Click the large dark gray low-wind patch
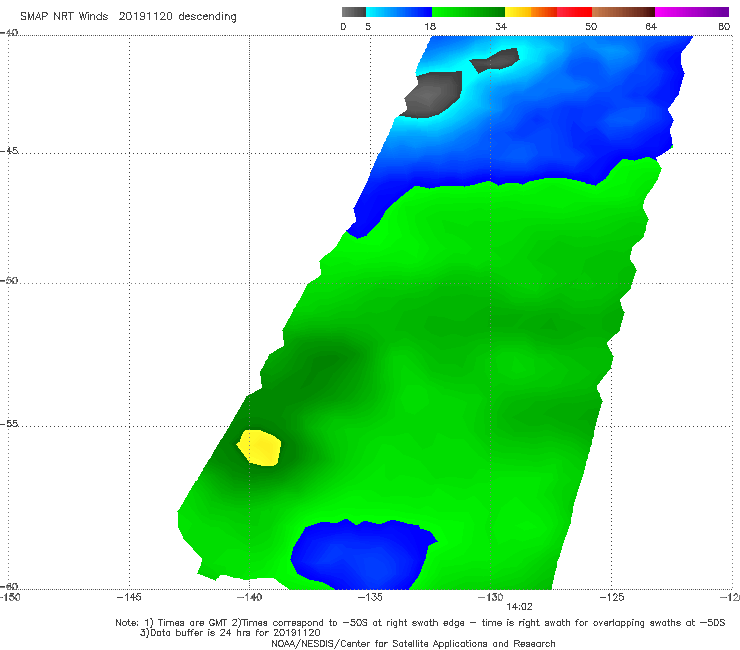Screen dimensions: 740x650 click(x=432, y=94)
